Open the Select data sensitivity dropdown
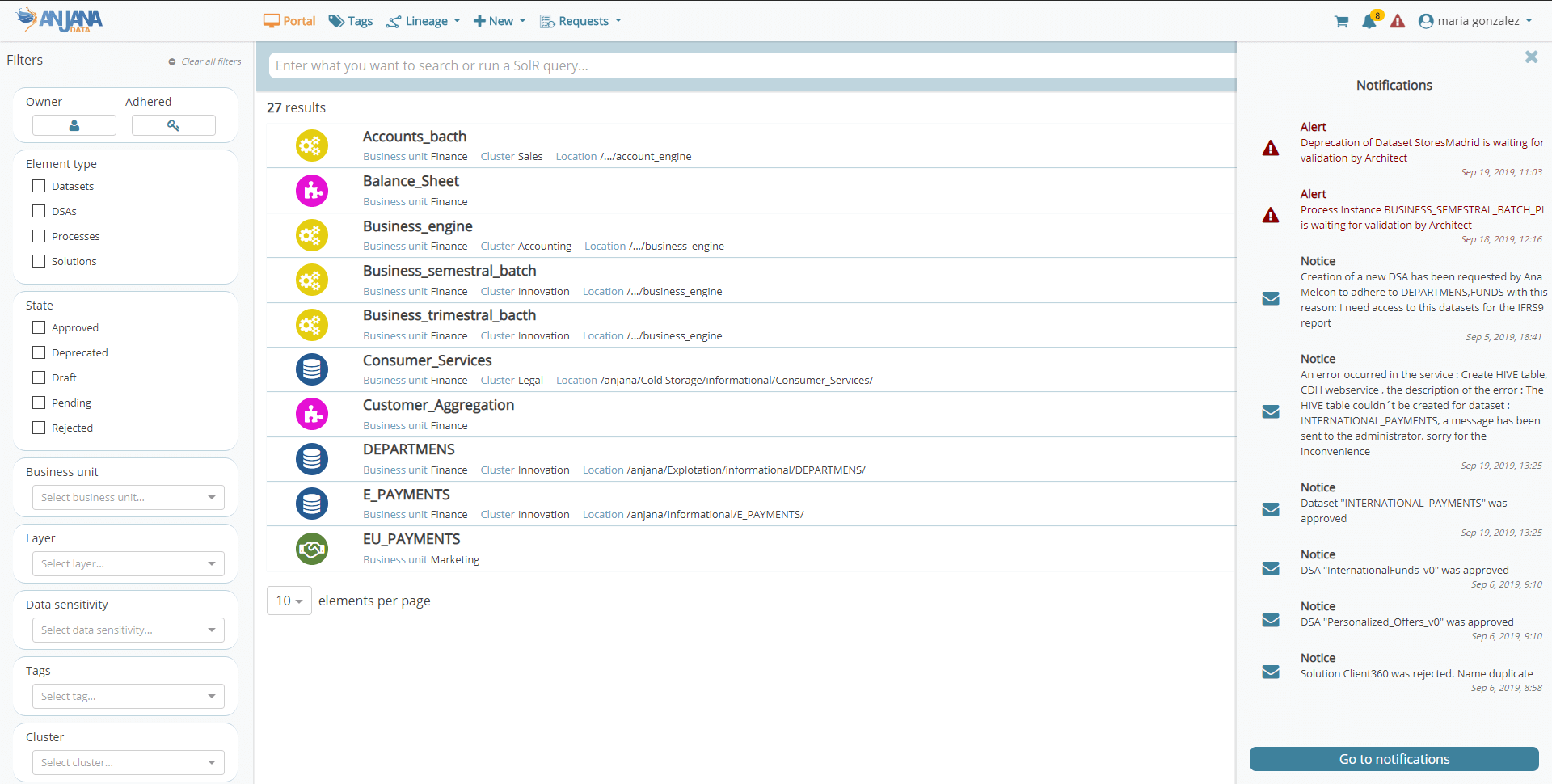The image size is (1552, 784). [x=128, y=630]
